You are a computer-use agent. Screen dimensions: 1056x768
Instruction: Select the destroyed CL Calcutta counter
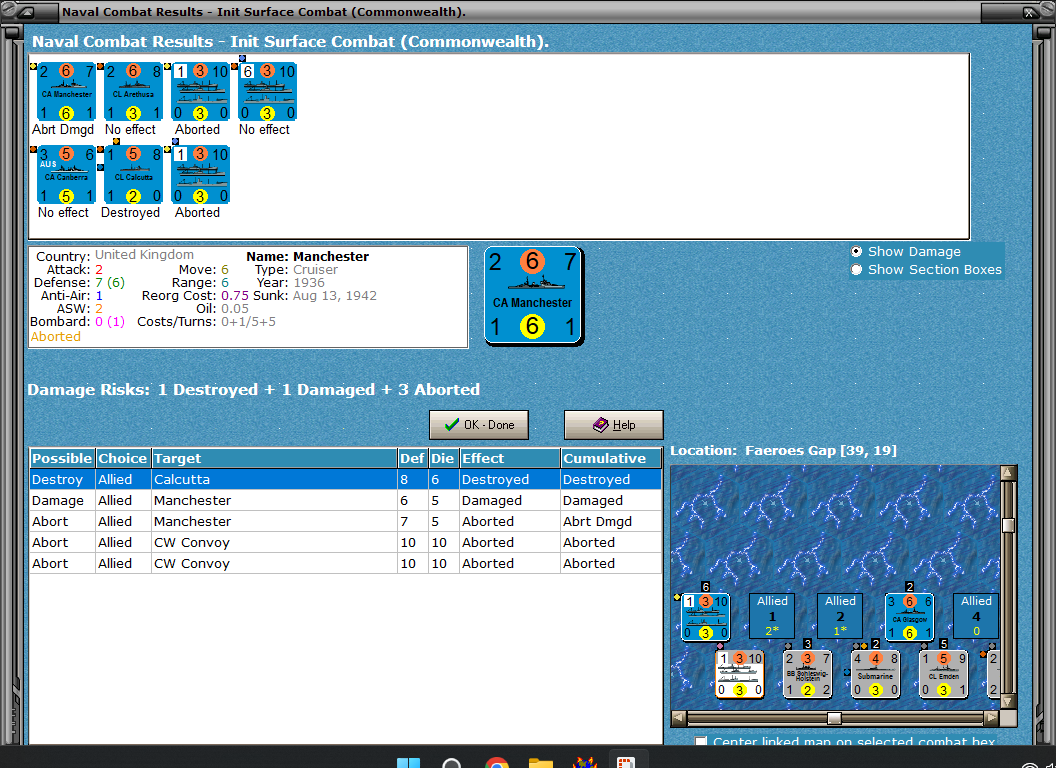(x=133, y=174)
